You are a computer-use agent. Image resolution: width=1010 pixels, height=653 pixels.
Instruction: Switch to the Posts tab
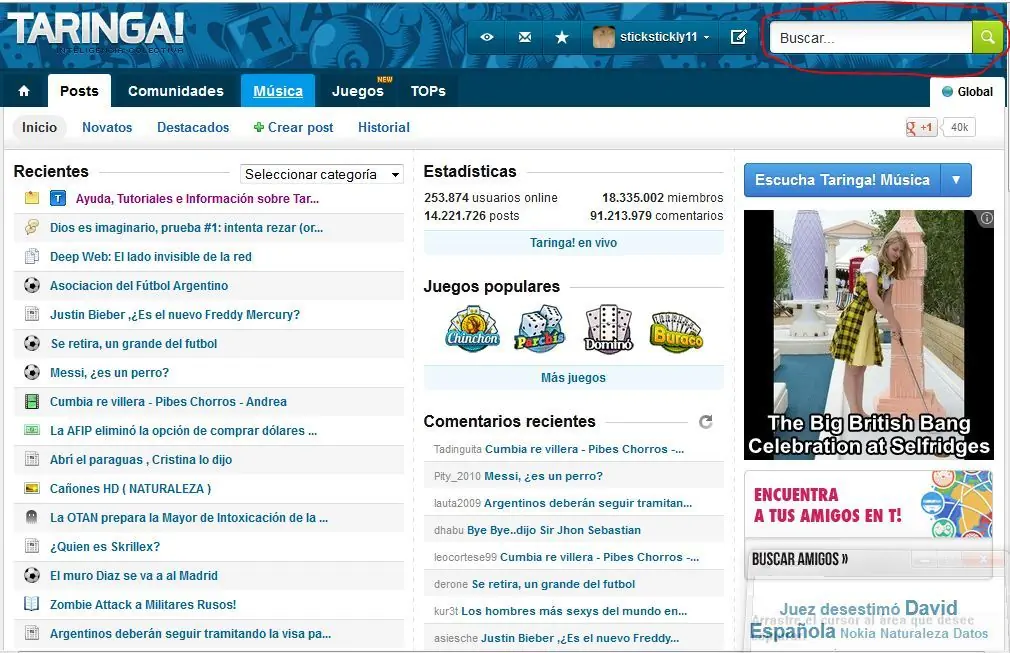79,91
